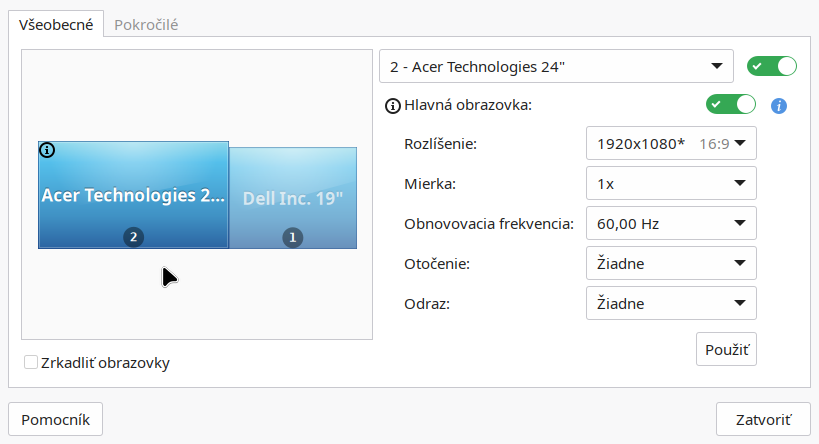Click the Odraz label
Screen dimensions: 819x444
coord(427,304)
